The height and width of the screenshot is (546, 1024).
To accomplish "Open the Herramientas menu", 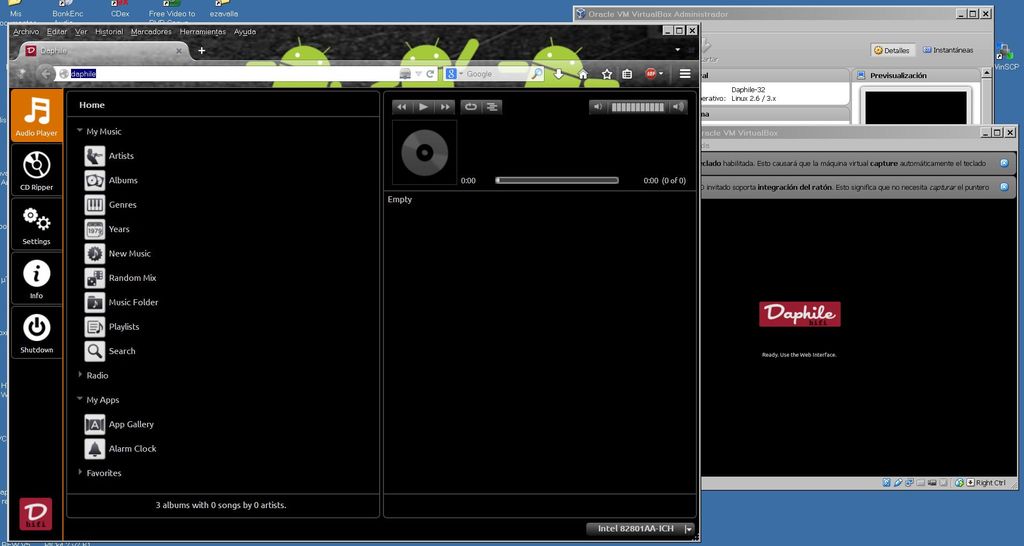I will 202,31.
